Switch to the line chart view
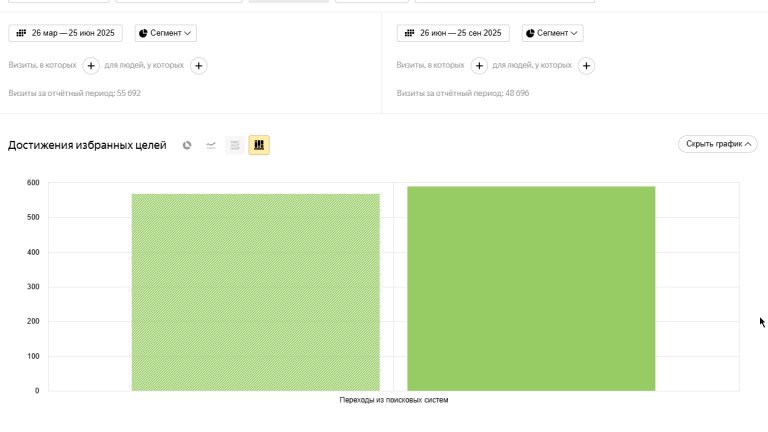Viewport: 768px width, 432px height. (x=211, y=145)
